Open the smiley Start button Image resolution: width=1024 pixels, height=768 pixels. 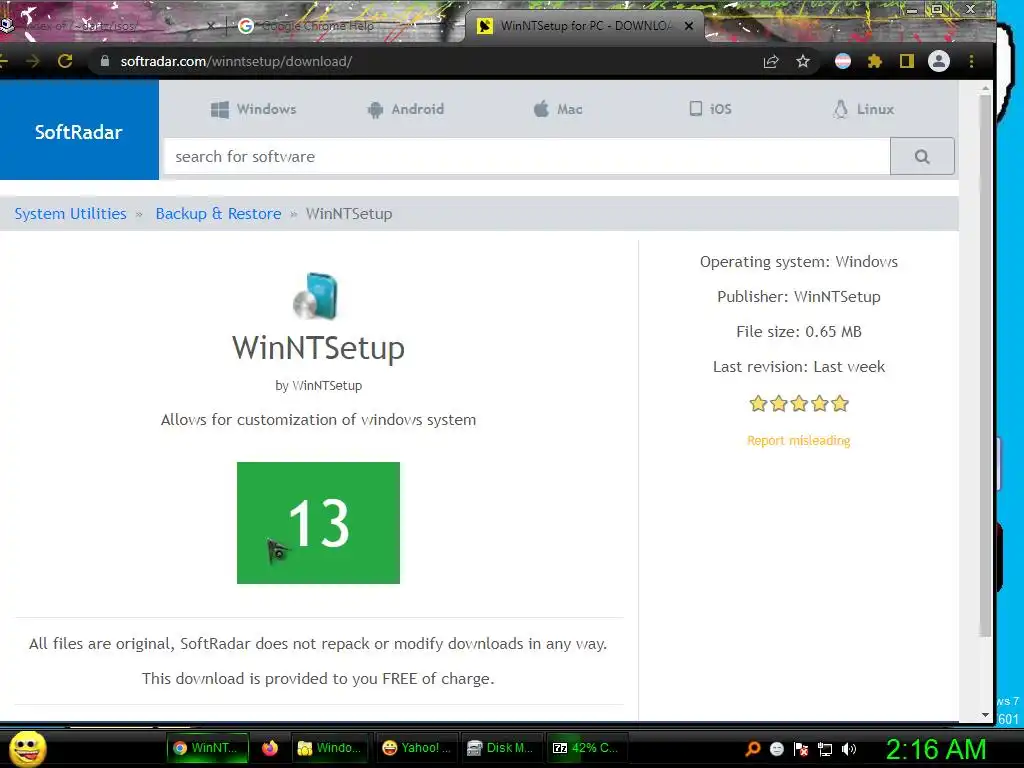(x=27, y=748)
